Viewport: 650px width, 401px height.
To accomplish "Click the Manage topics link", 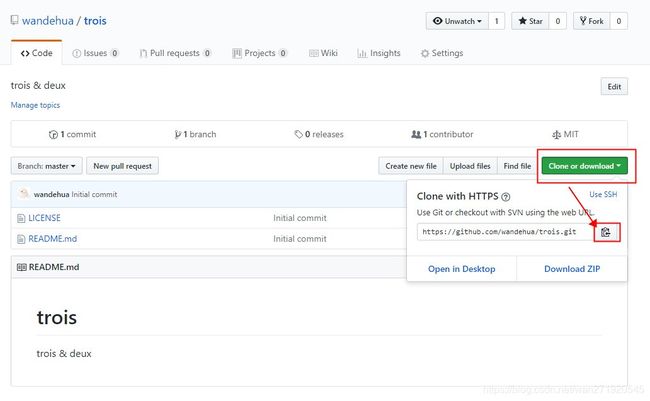I will 35,105.
